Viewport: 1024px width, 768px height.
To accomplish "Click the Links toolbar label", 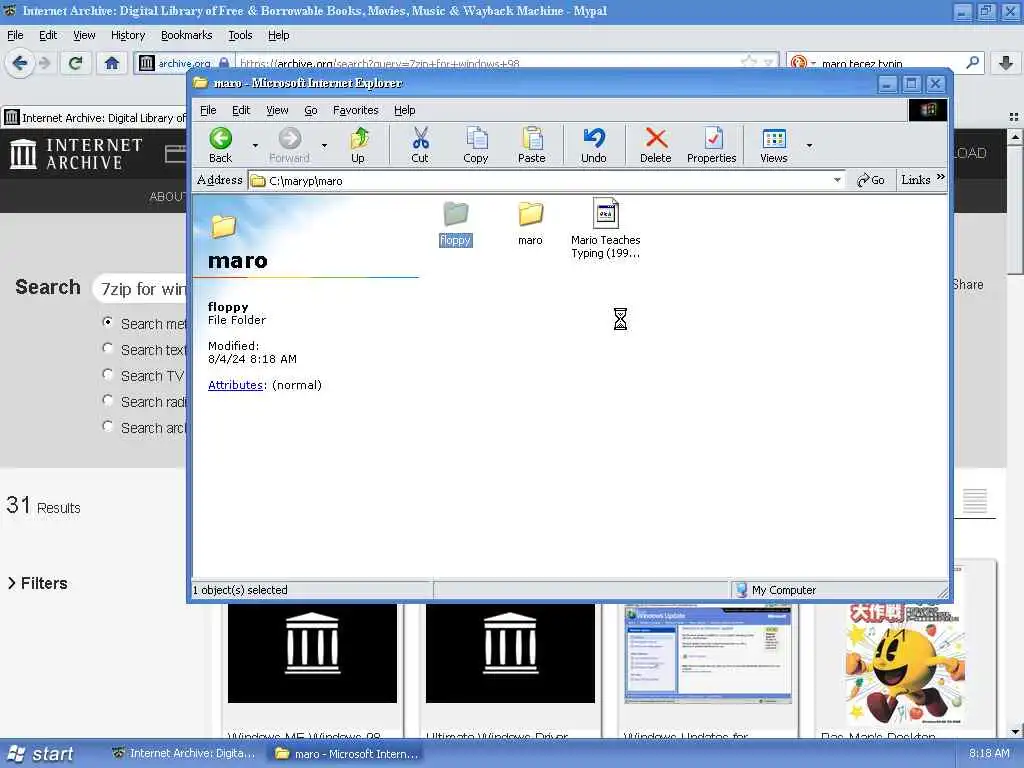I will [x=916, y=180].
